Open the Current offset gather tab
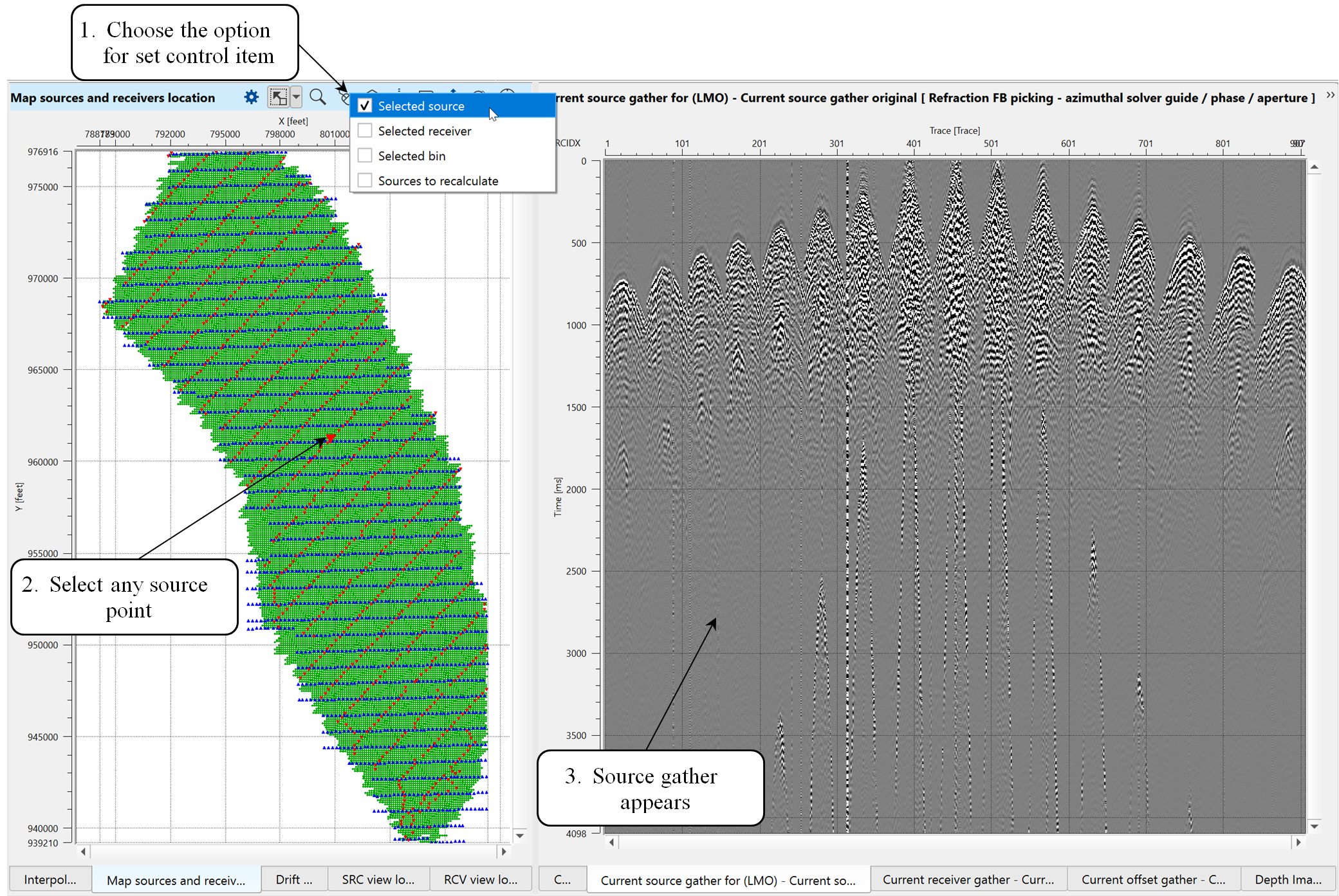 tap(1152, 879)
